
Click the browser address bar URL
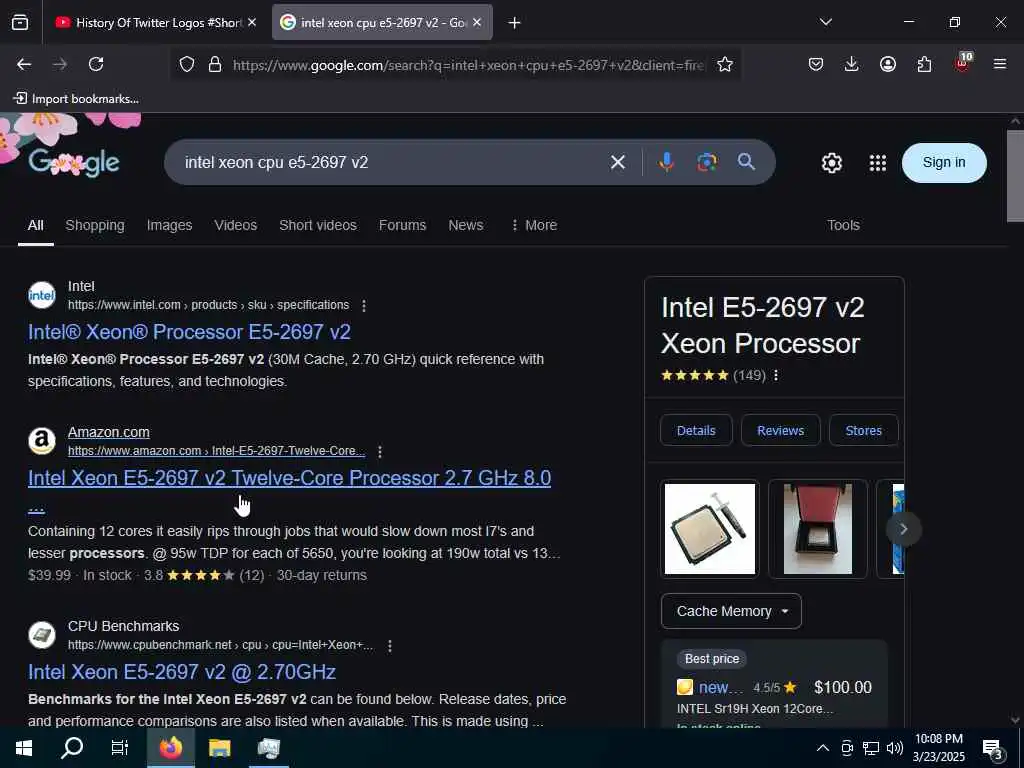(468, 65)
